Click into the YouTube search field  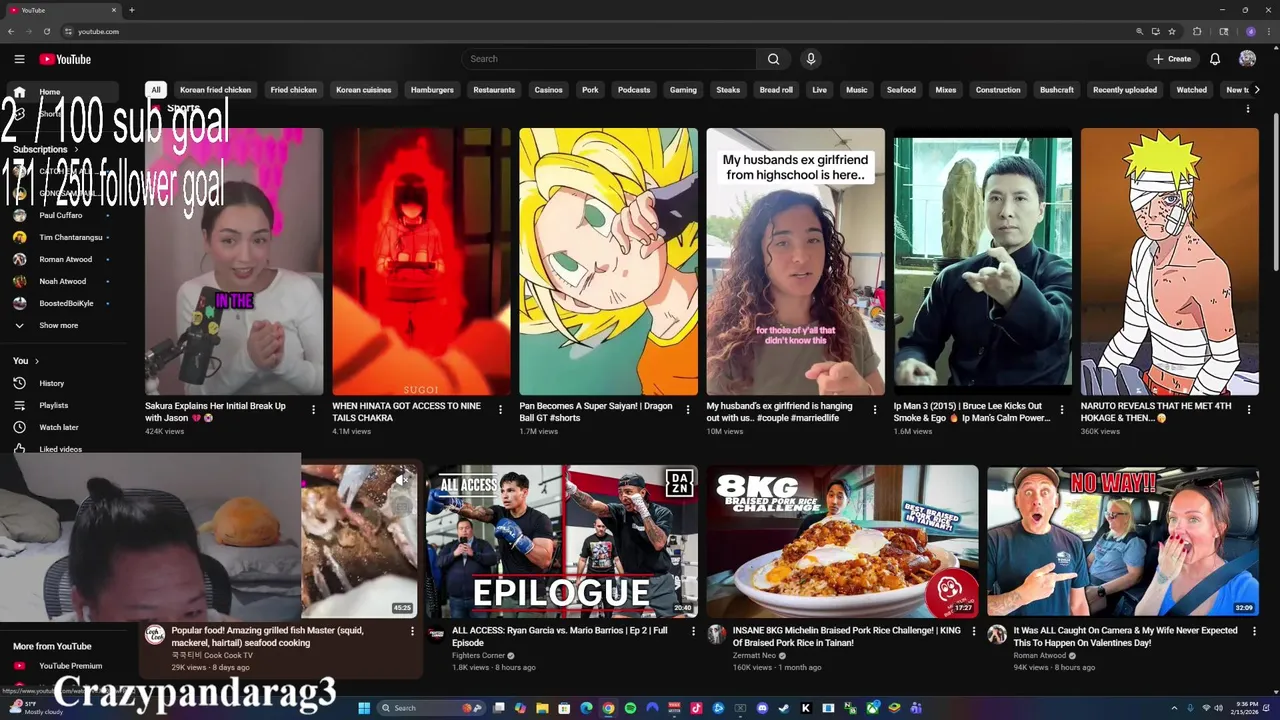pos(609,59)
